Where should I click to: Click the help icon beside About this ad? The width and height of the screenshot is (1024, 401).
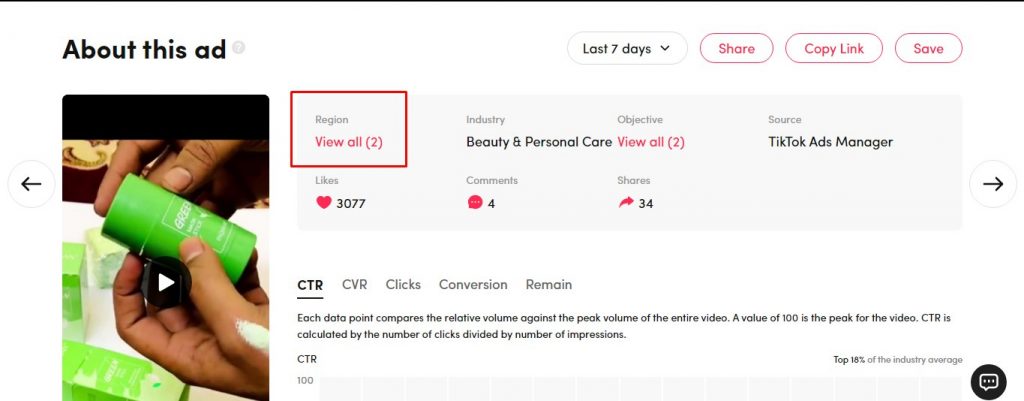[238, 48]
